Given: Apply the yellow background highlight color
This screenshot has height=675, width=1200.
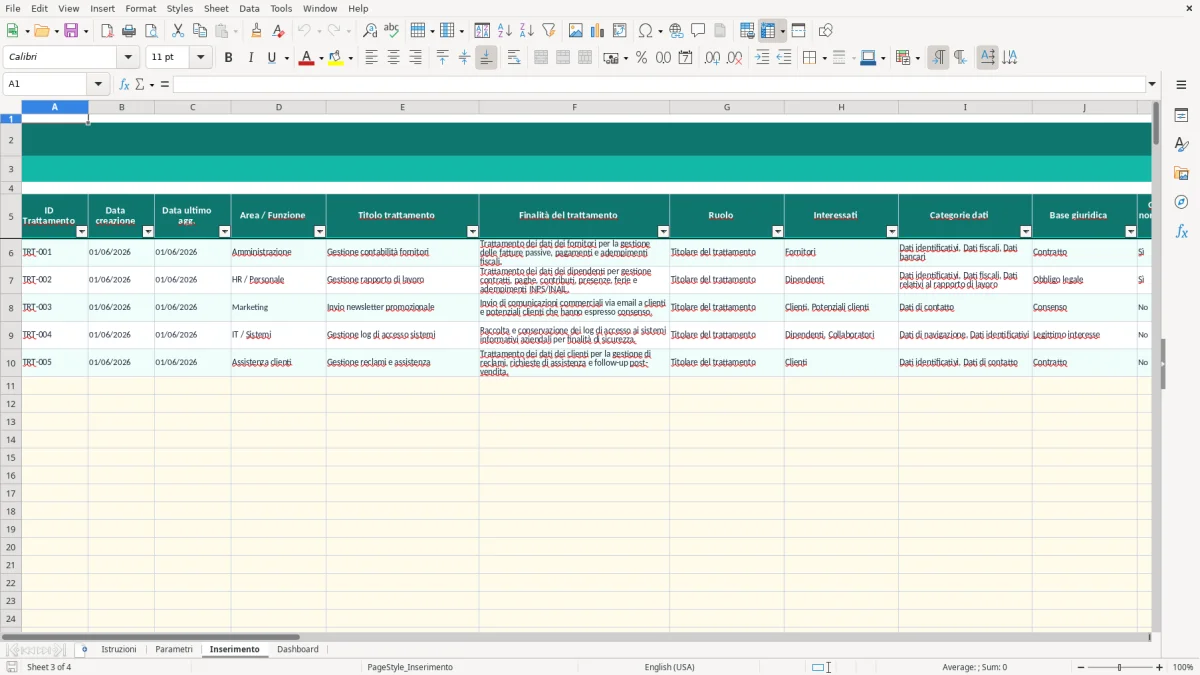Looking at the screenshot, I should point(336,58).
